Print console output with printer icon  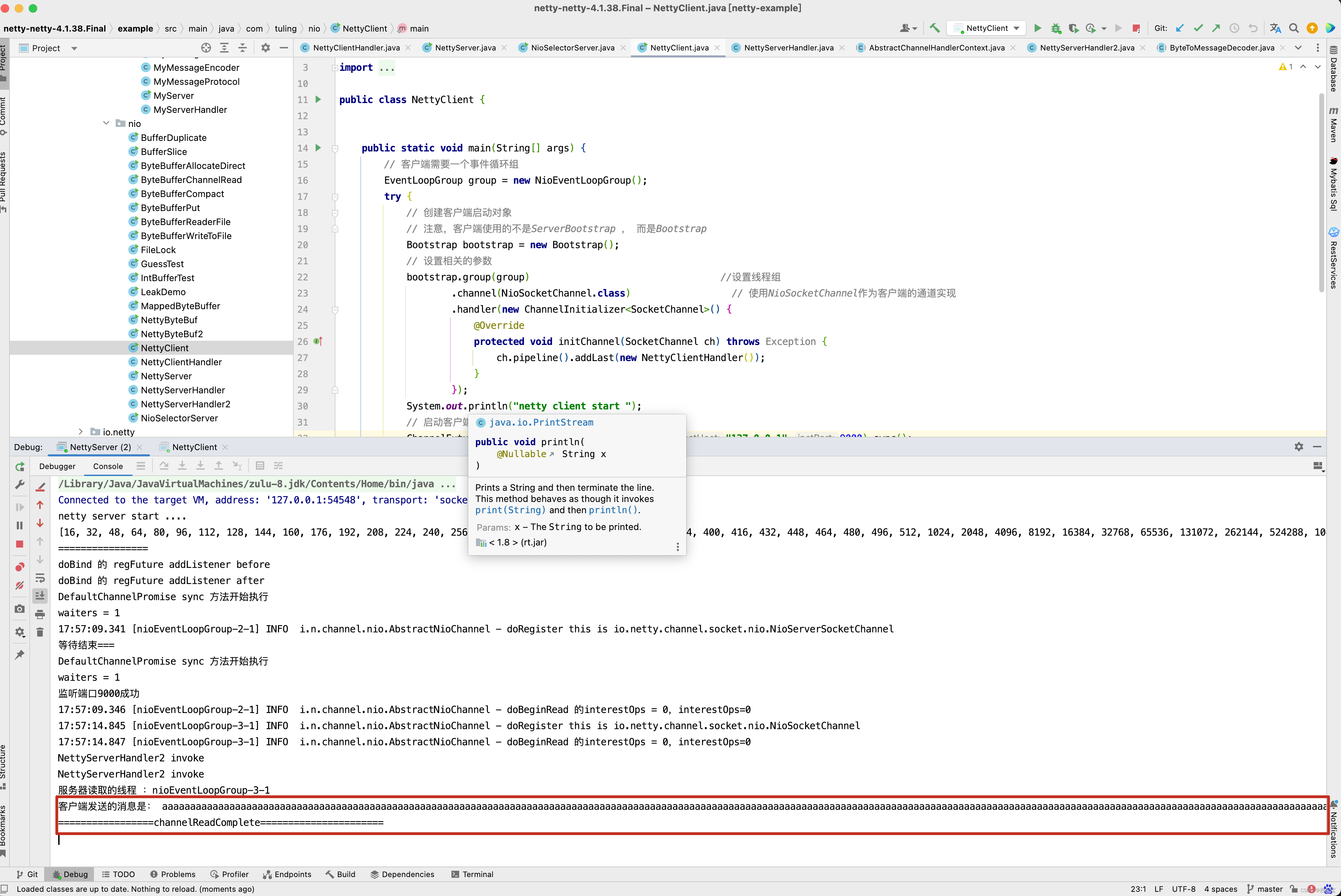(40, 614)
